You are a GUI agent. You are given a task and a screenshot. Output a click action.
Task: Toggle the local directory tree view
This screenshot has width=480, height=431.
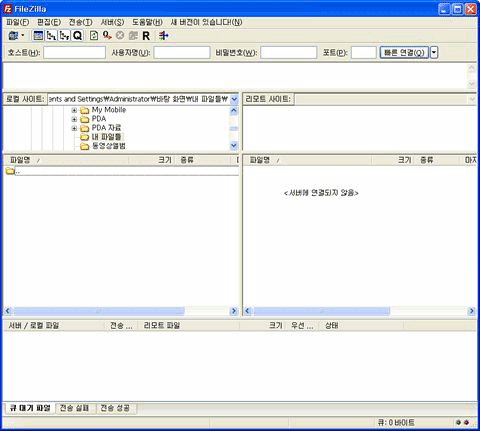tap(51, 35)
